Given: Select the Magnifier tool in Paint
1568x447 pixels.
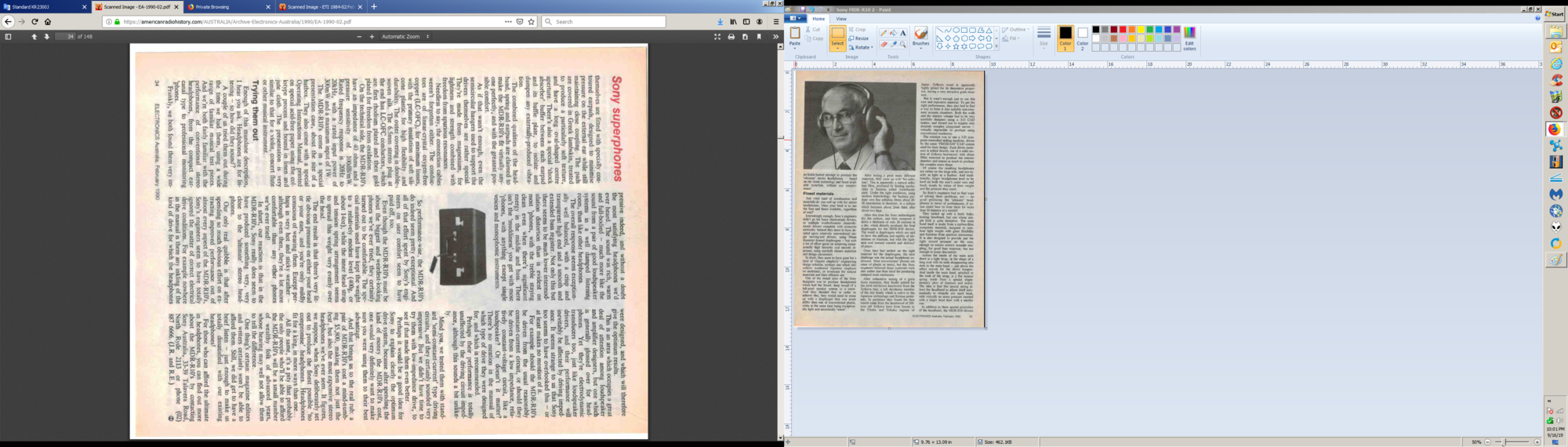Looking at the screenshot, I should tap(902, 44).
